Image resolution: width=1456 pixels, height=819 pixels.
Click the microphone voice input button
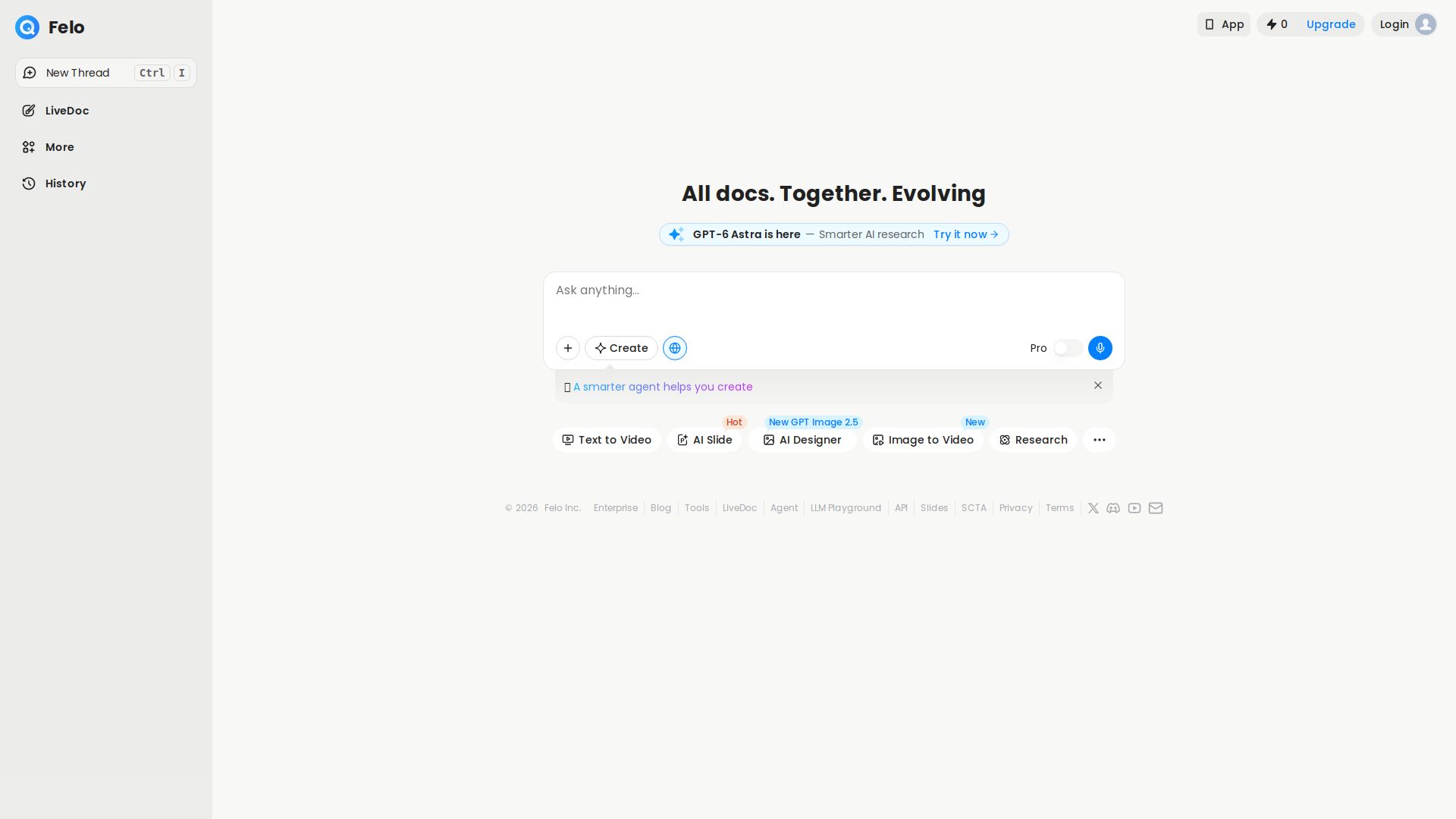point(1100,348)
